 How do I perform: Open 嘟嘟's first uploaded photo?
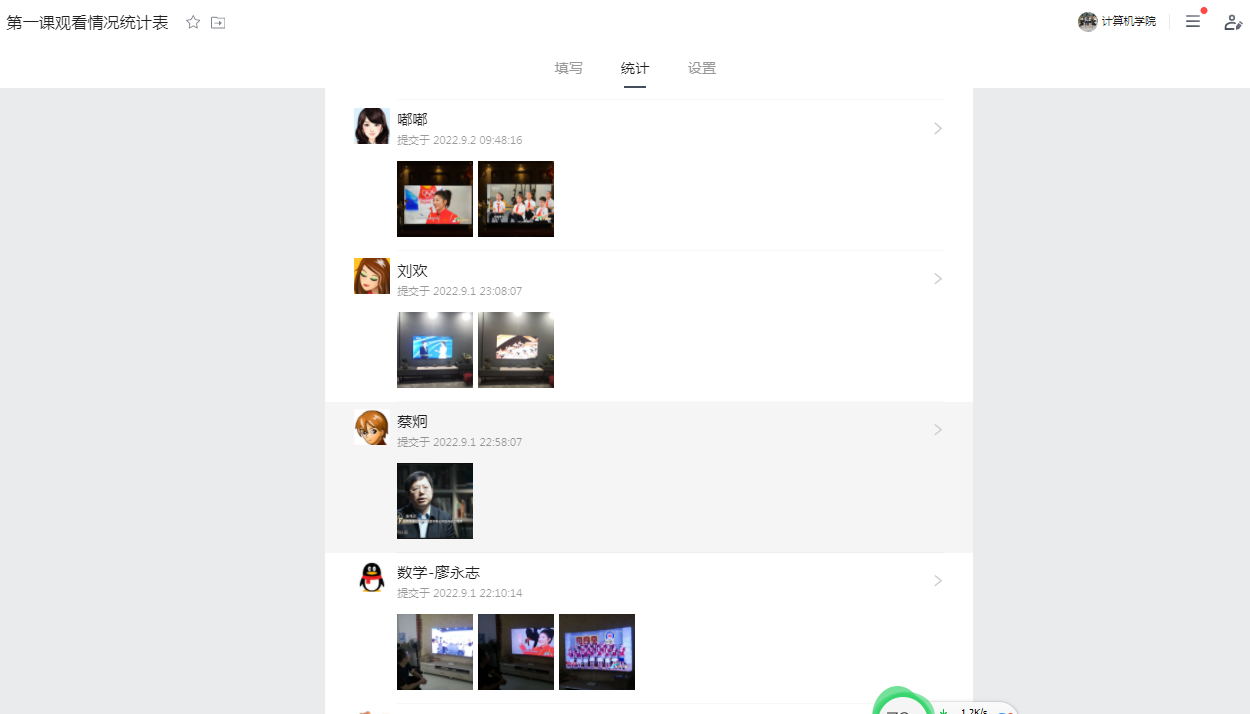[x=435, y=199]
